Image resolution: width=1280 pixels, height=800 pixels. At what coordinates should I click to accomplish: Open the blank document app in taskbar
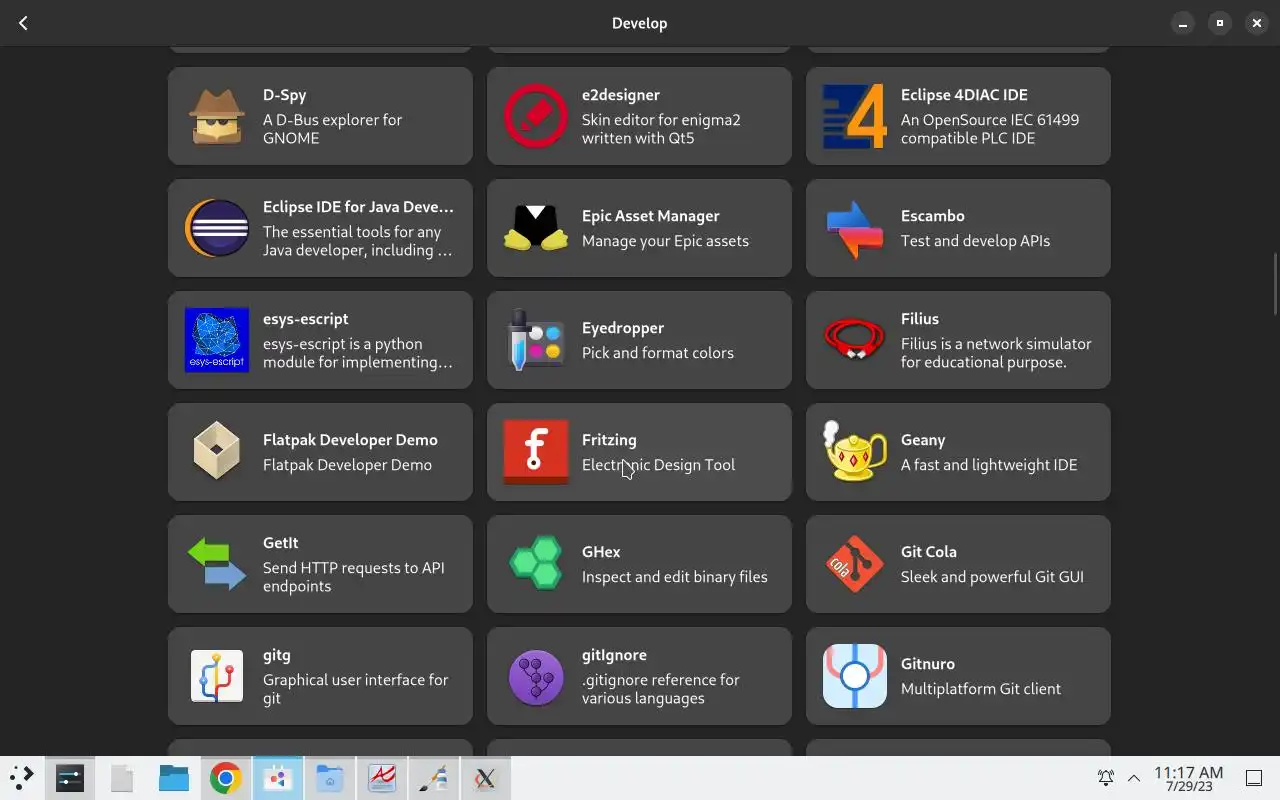(x=122, y=778)
